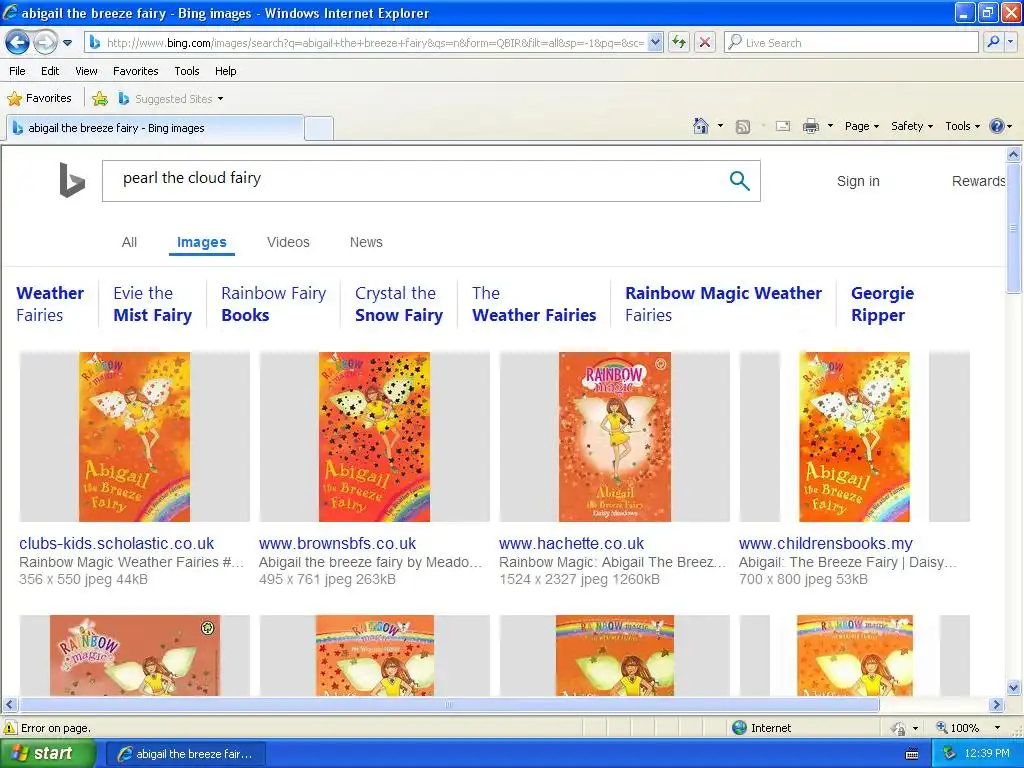Click the address bar URL field
This screenshot has width=1024, height=768.
(366, 43)
